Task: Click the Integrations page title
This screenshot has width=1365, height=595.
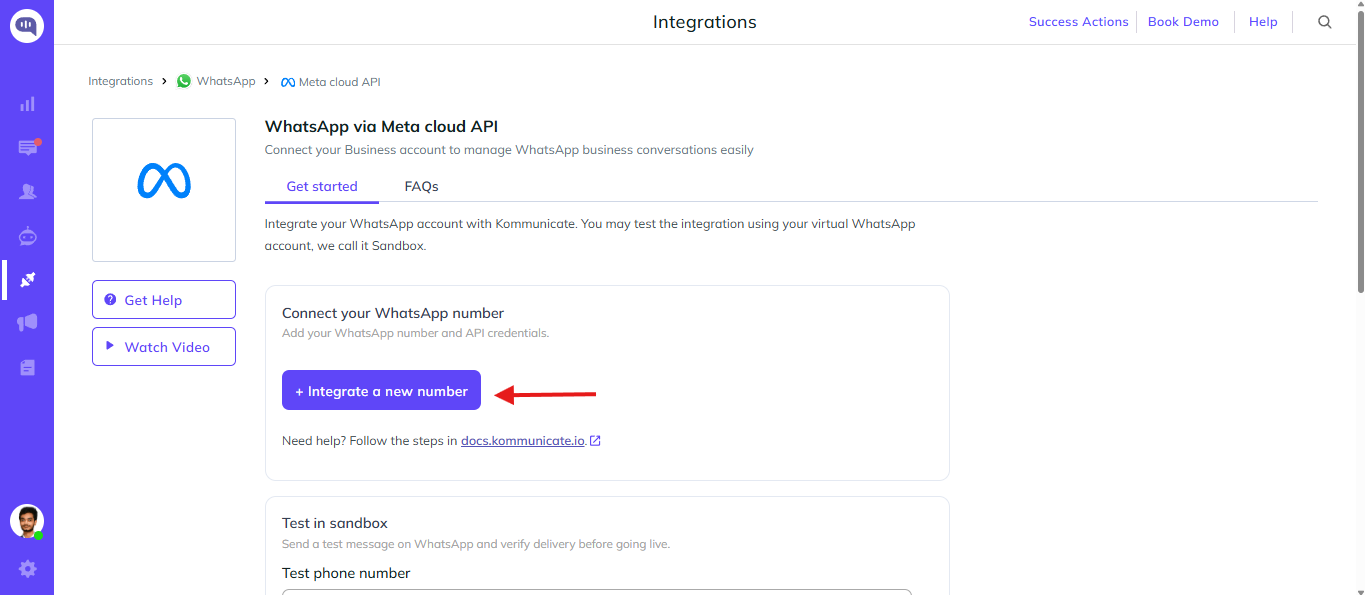Action: click(x=704, y=22)
